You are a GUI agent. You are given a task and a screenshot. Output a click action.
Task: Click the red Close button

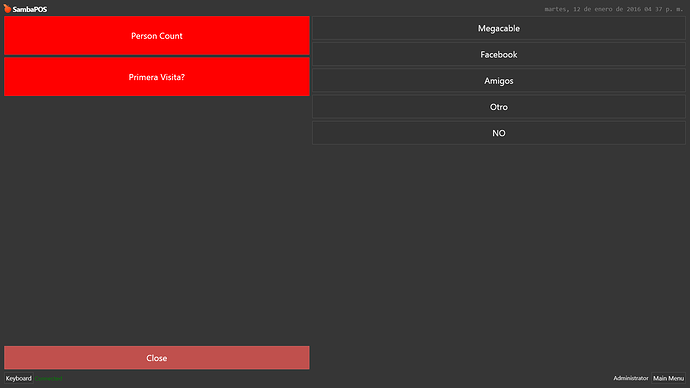point(157,358)
